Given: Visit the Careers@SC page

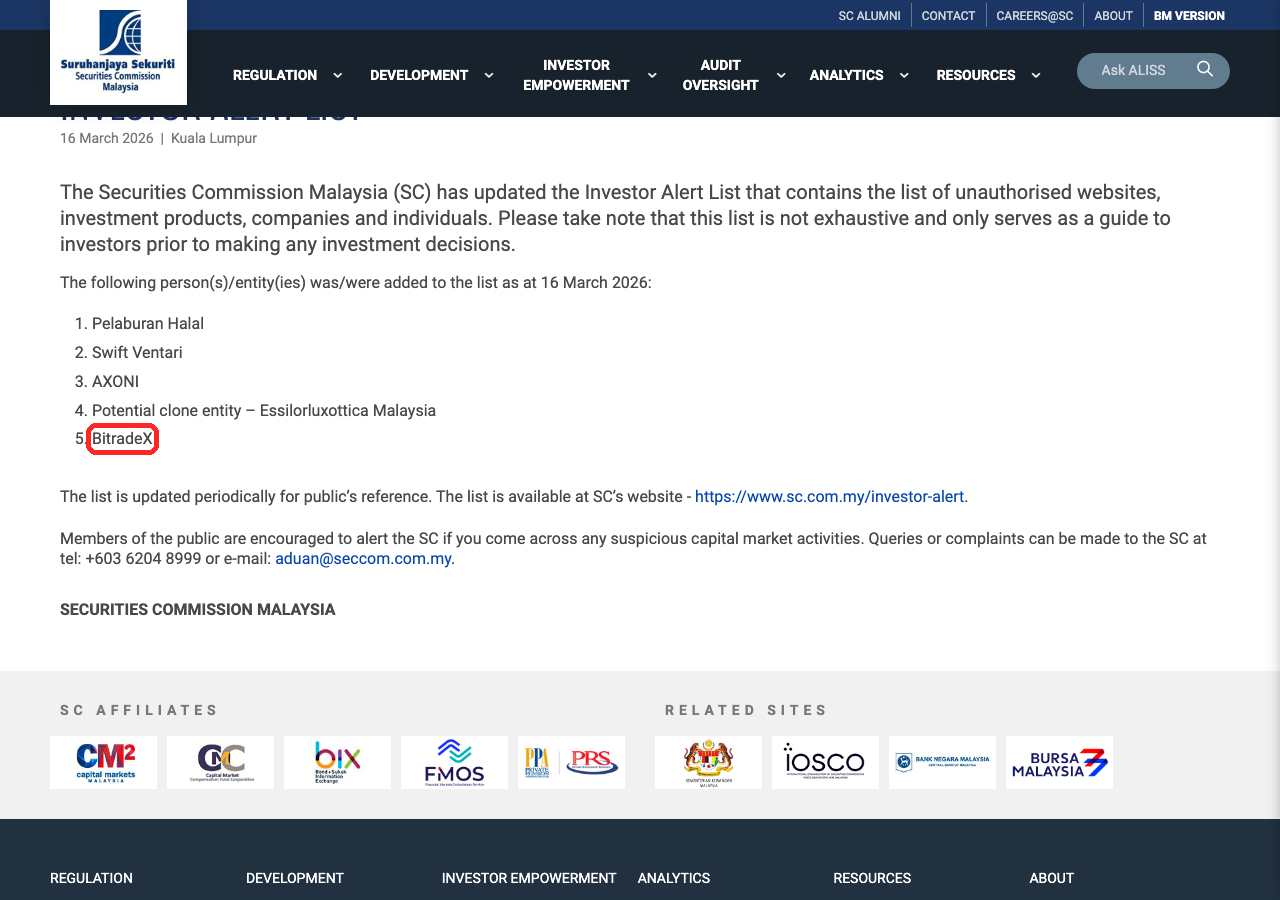Looking at the screenshot, I should point(1035,16).
